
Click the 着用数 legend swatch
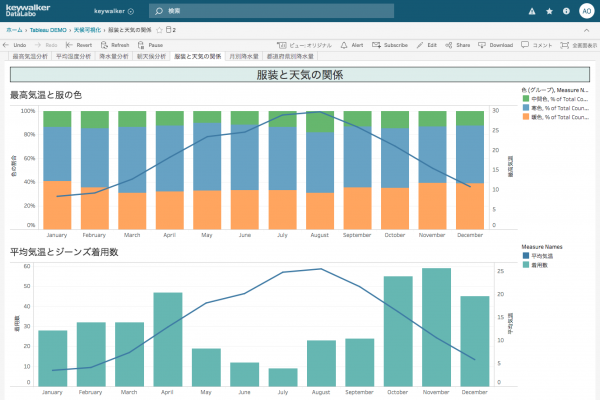click(526, 265)
